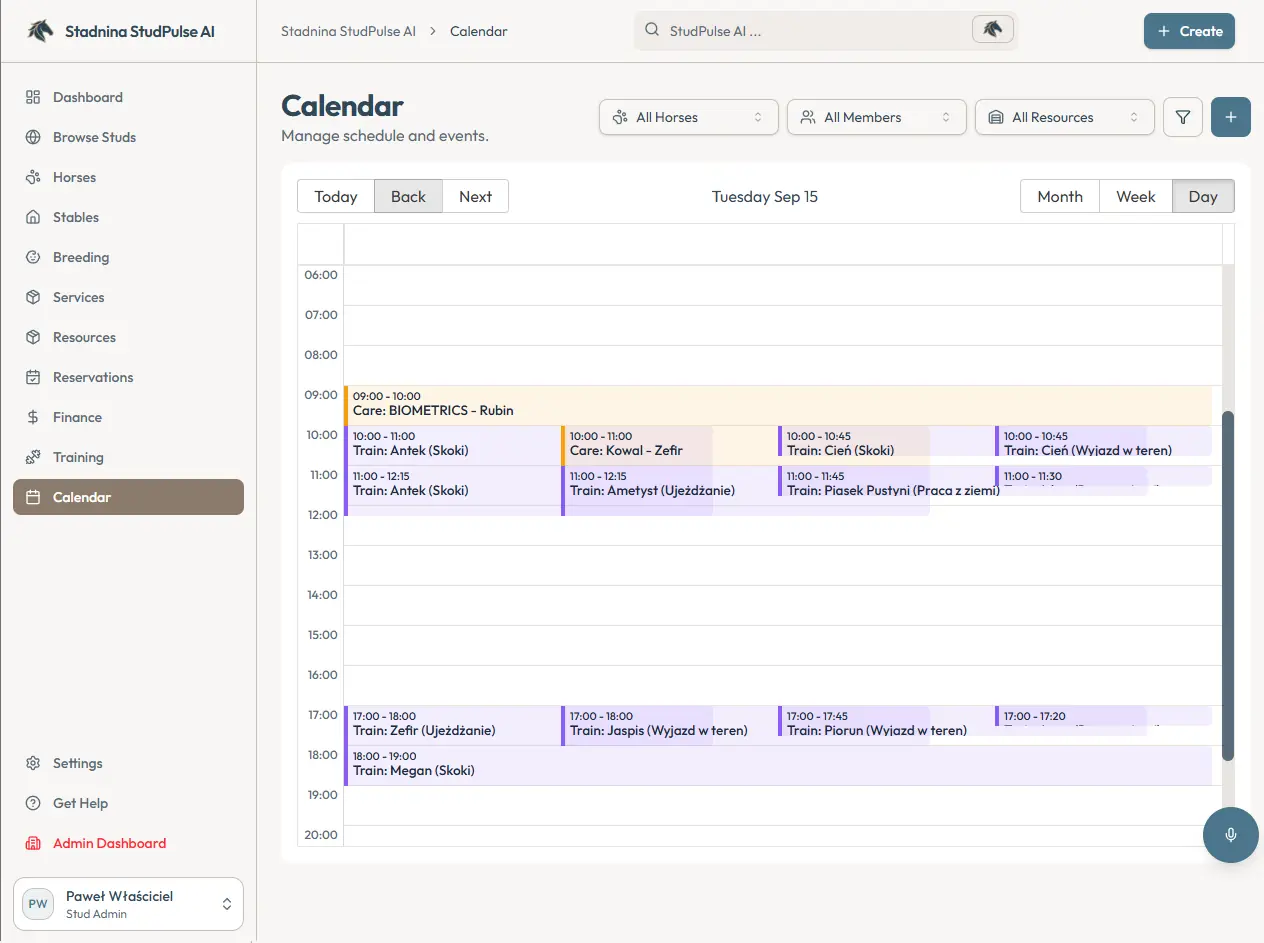Open the Train: Ametyst (Ujeżdżanie) event
The image size is (1264, 943).
tap(669, 491)
